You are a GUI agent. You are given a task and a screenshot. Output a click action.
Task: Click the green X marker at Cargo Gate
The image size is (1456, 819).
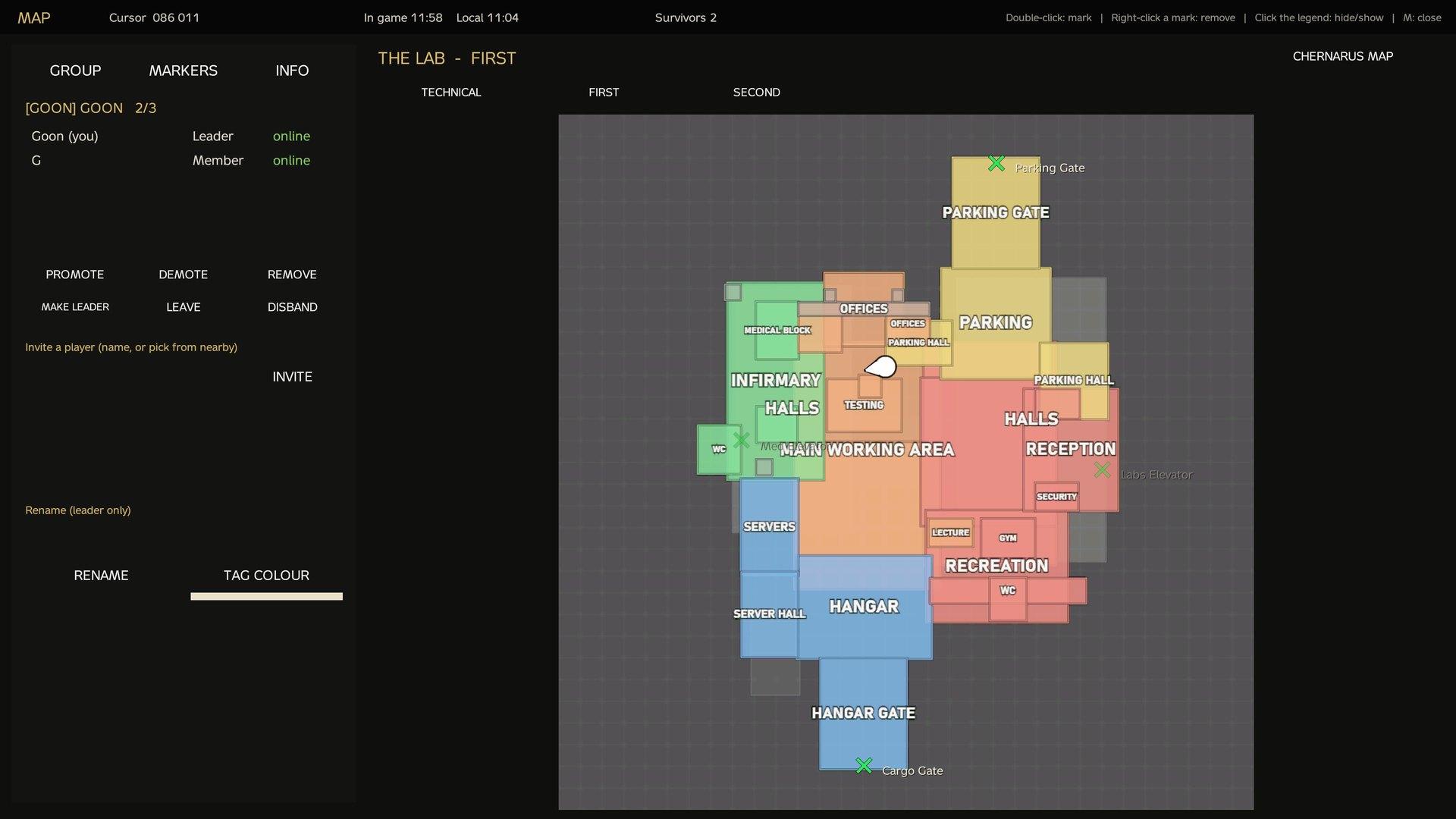[x=864, y=766]
